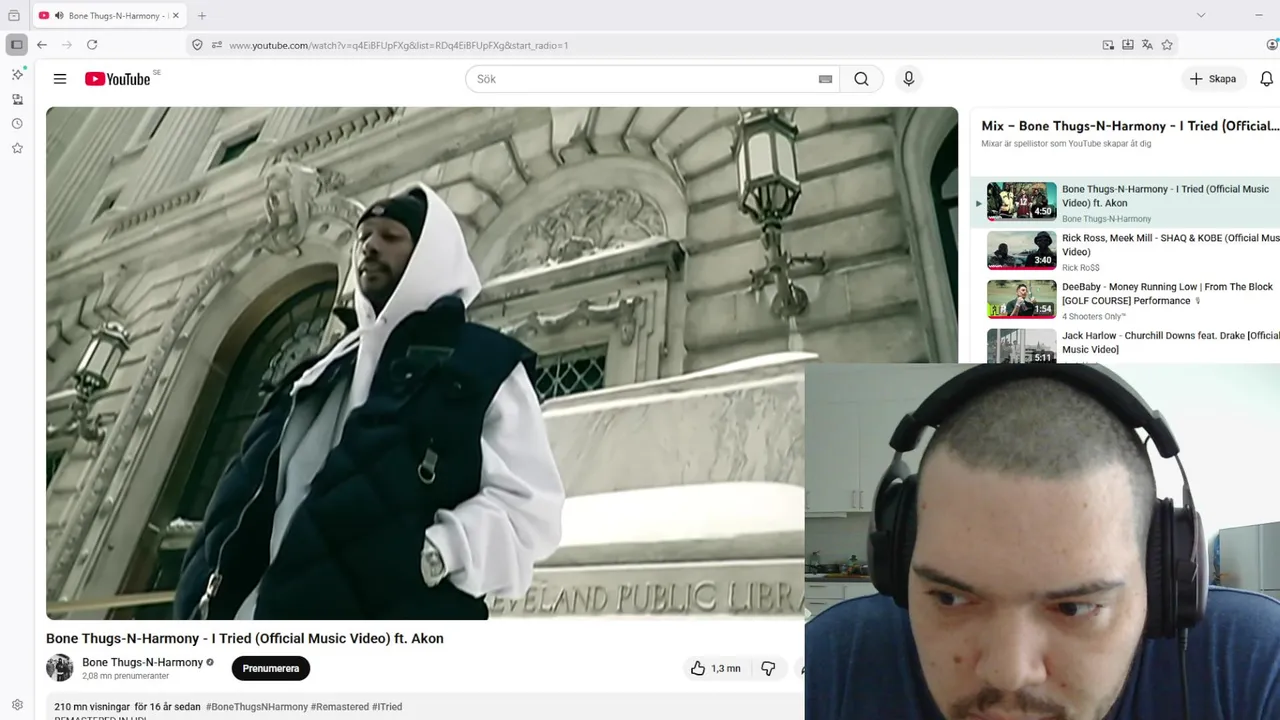Click the Mix playlist title header
1280x720 pixels.
click(x=1130, y=126)
